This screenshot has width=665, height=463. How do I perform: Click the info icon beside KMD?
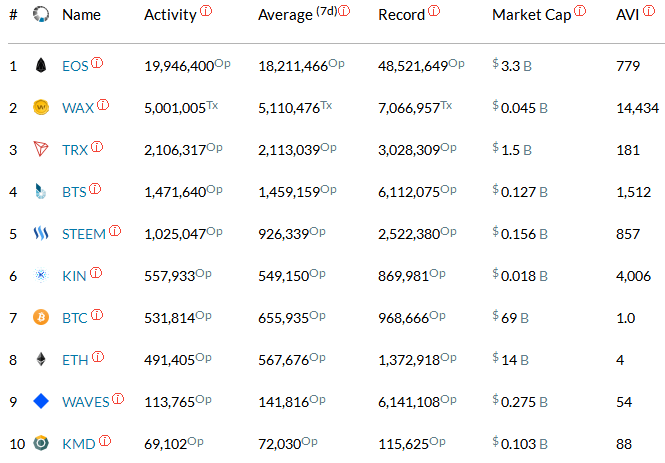(105, 441)
